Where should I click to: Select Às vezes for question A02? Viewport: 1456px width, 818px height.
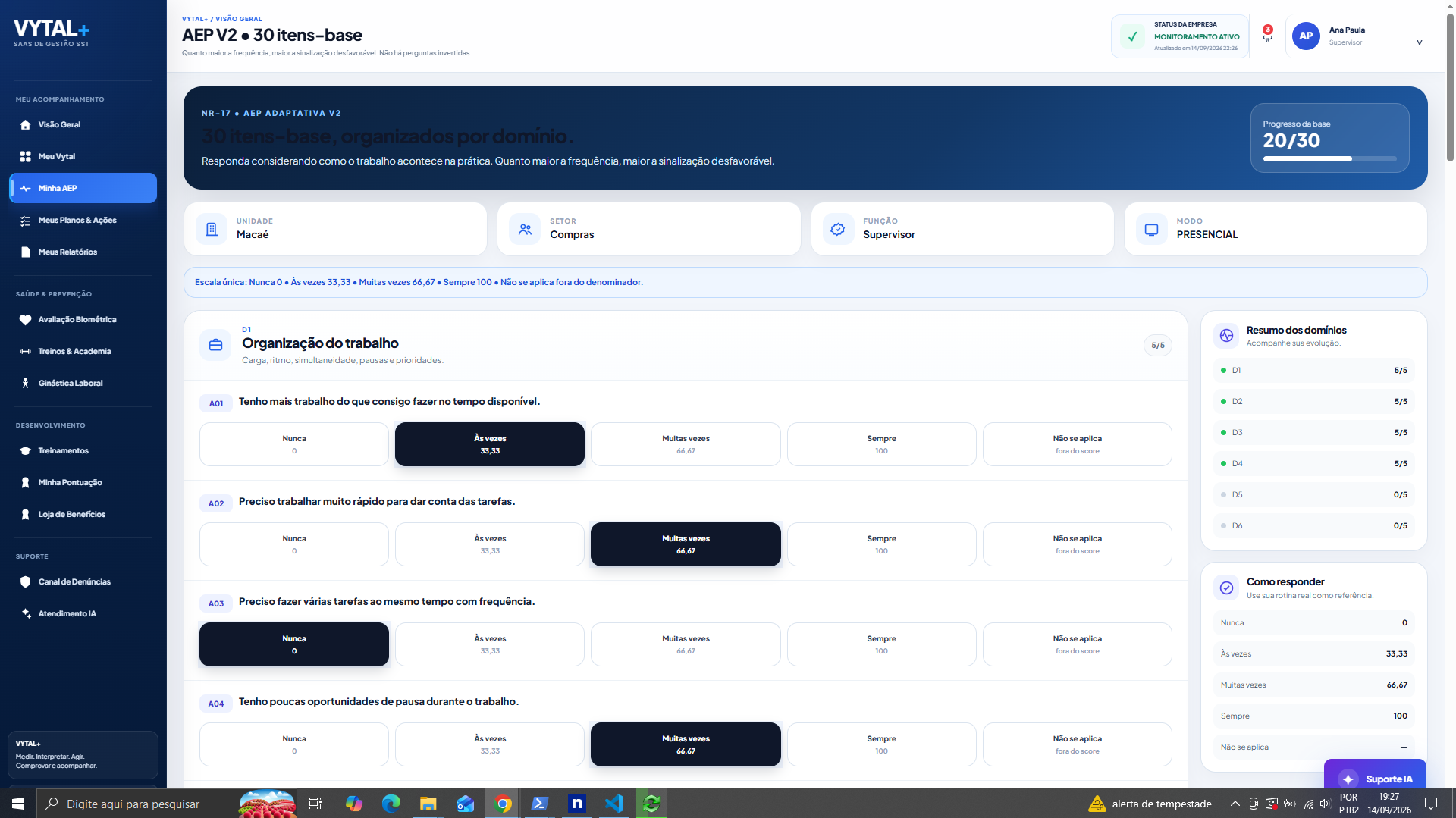tap(490, 544)
